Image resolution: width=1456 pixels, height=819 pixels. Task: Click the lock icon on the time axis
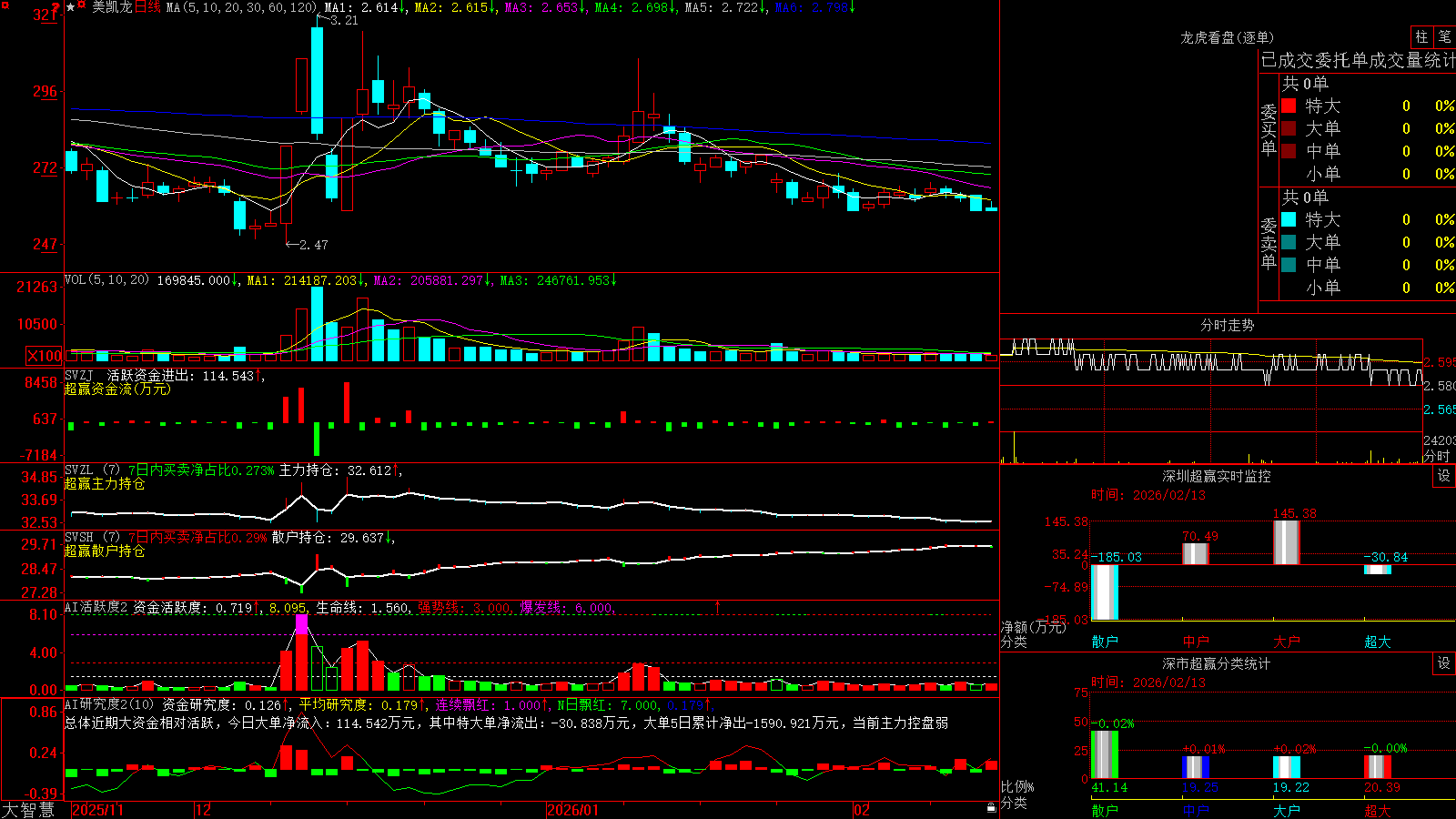[x=991, y=808]
